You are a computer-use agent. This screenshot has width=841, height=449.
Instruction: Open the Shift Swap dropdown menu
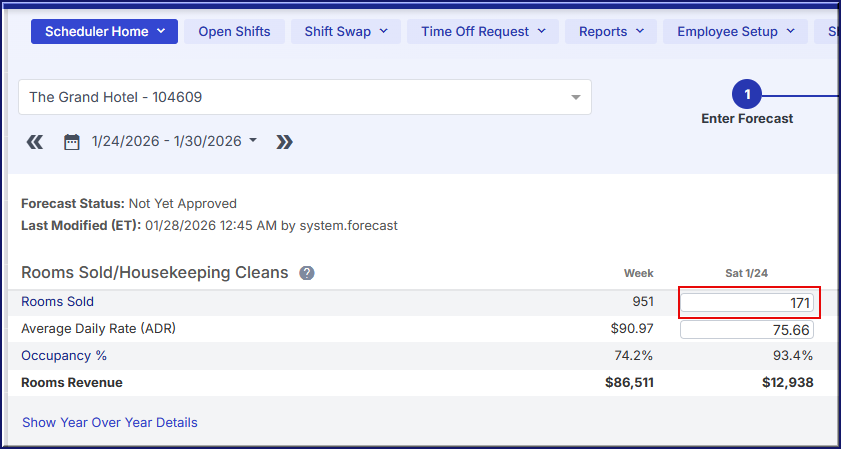tap(346, 31)
